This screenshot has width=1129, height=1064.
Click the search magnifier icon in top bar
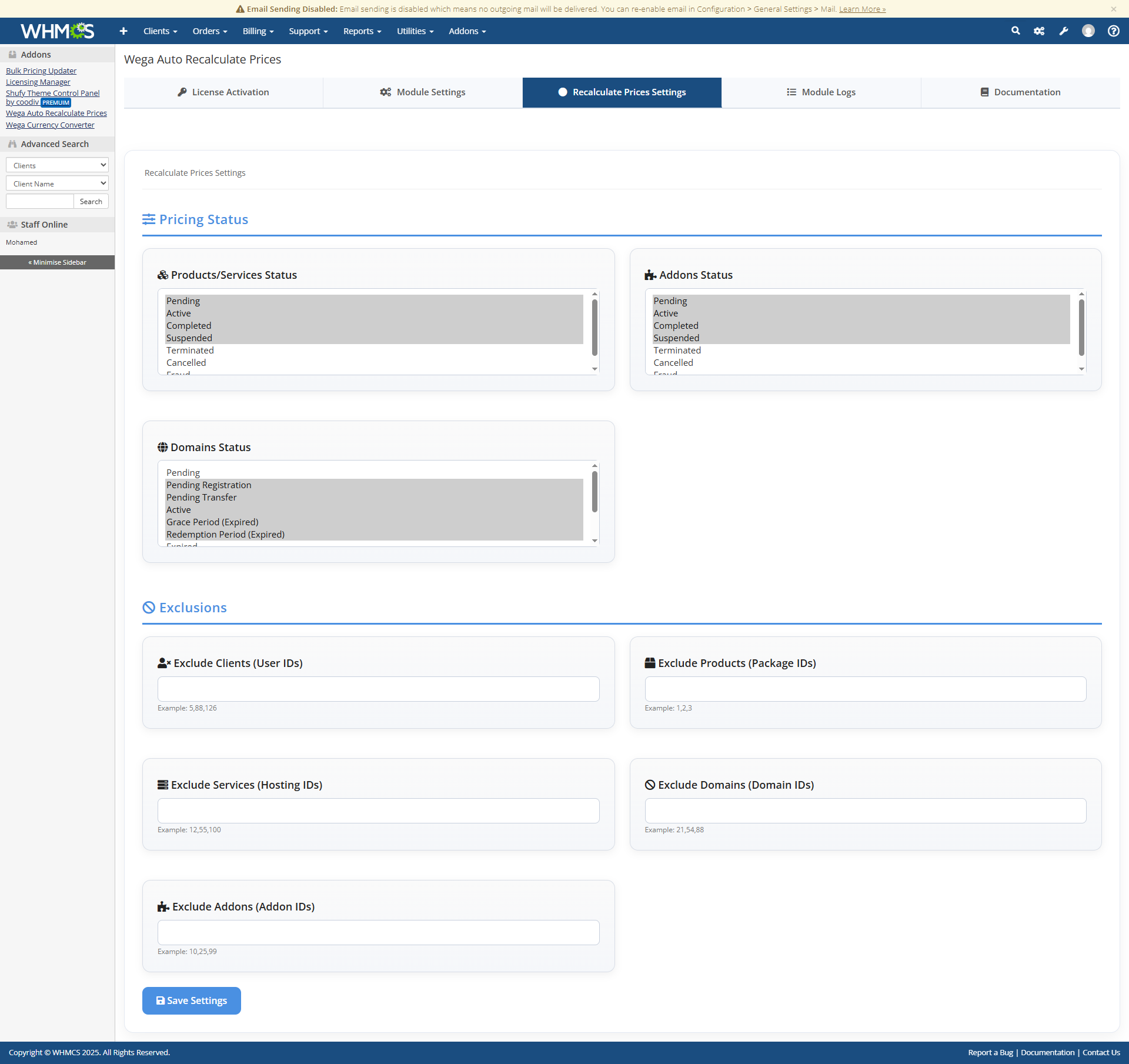tap(1016, 31)
